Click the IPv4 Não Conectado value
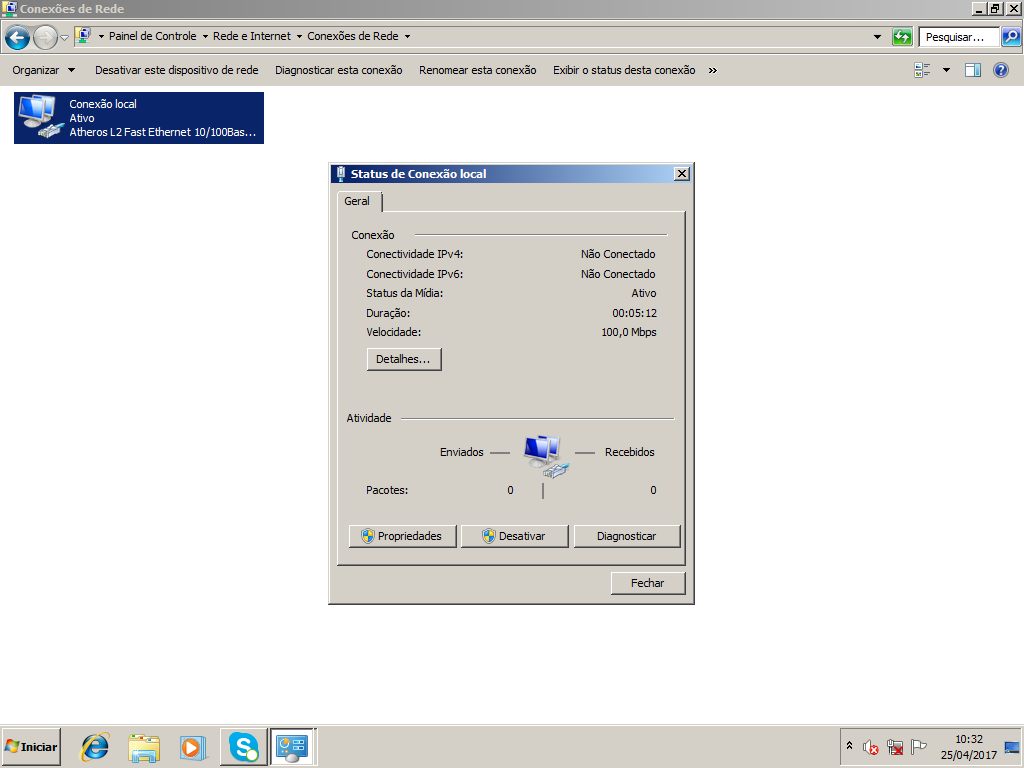 tap(618, 254)
